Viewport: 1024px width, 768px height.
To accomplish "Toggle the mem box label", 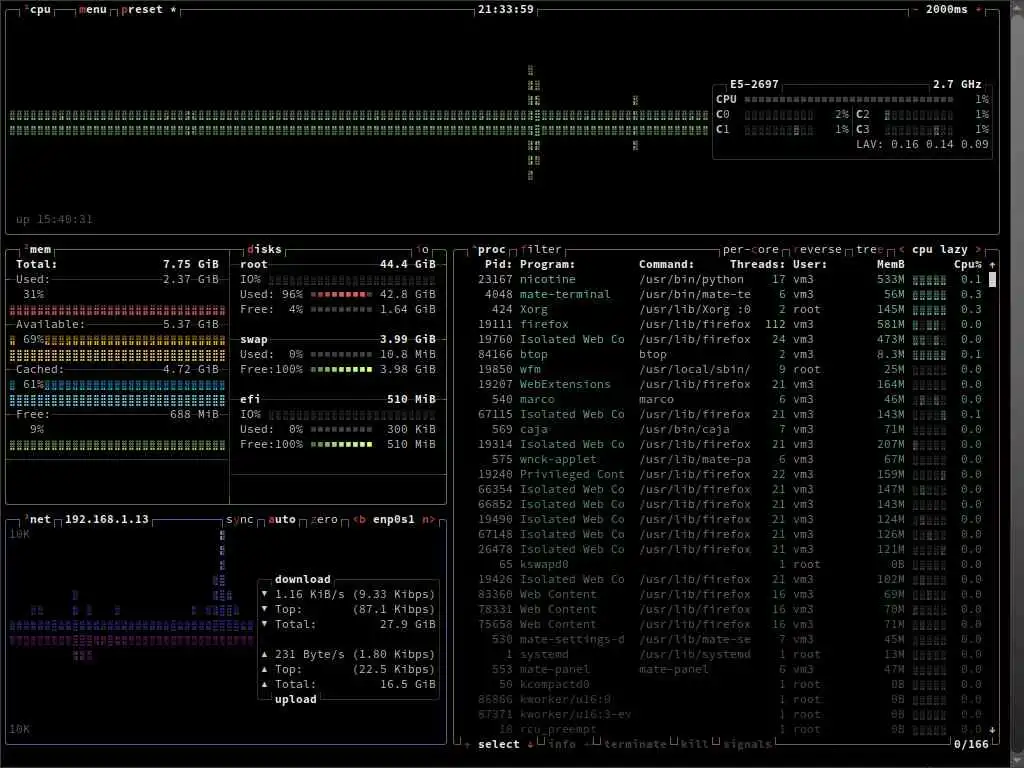I will pos(40,249).
